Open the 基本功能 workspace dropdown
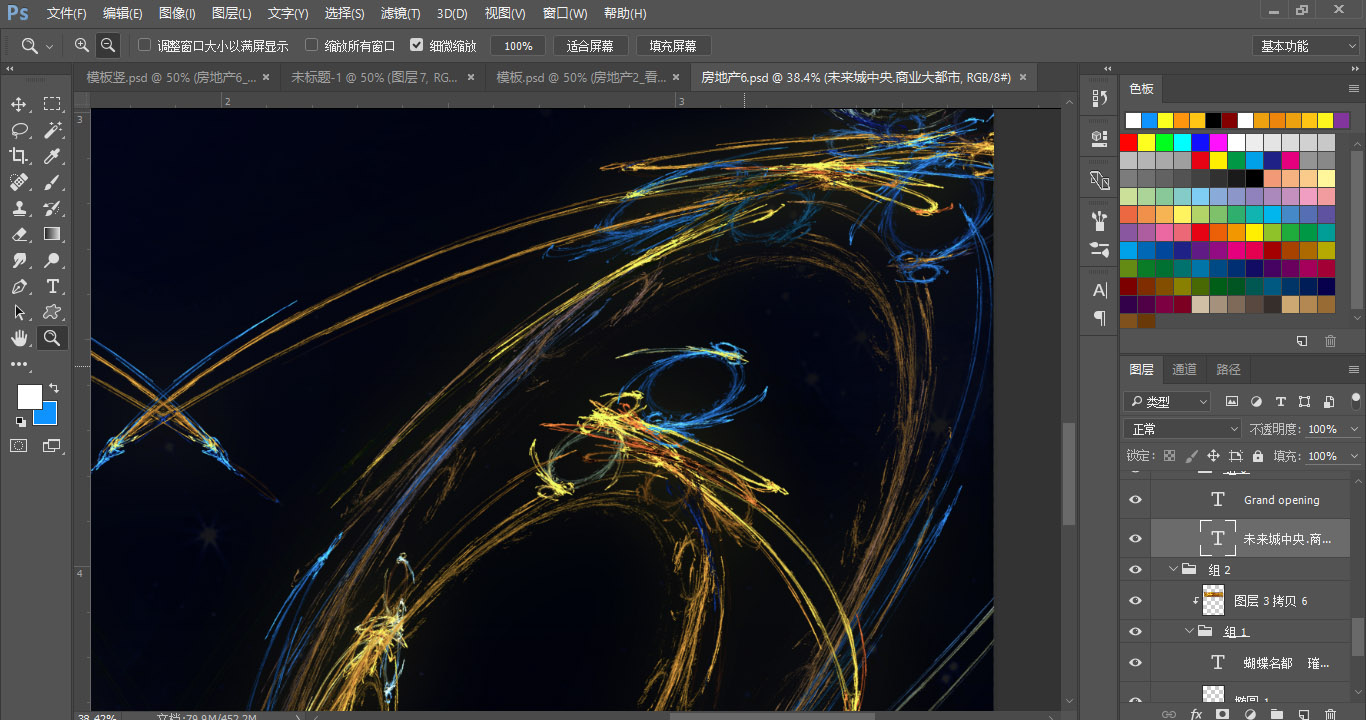This screenshot has width=1366, height=720. 1305,46
